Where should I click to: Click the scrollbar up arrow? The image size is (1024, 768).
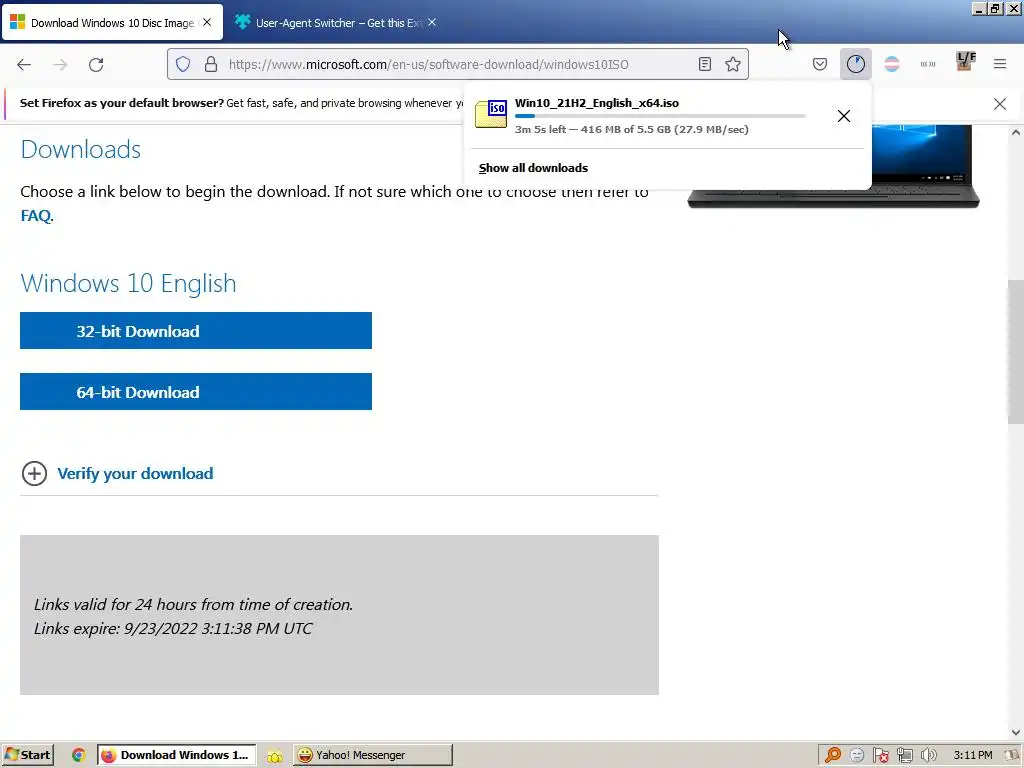[1016, 133]
